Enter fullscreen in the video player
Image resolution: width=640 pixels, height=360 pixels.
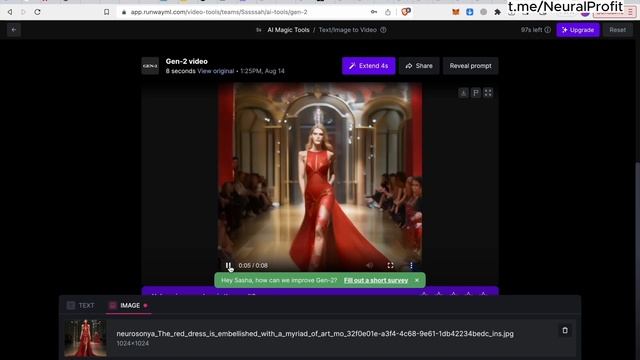pos(391,265)
